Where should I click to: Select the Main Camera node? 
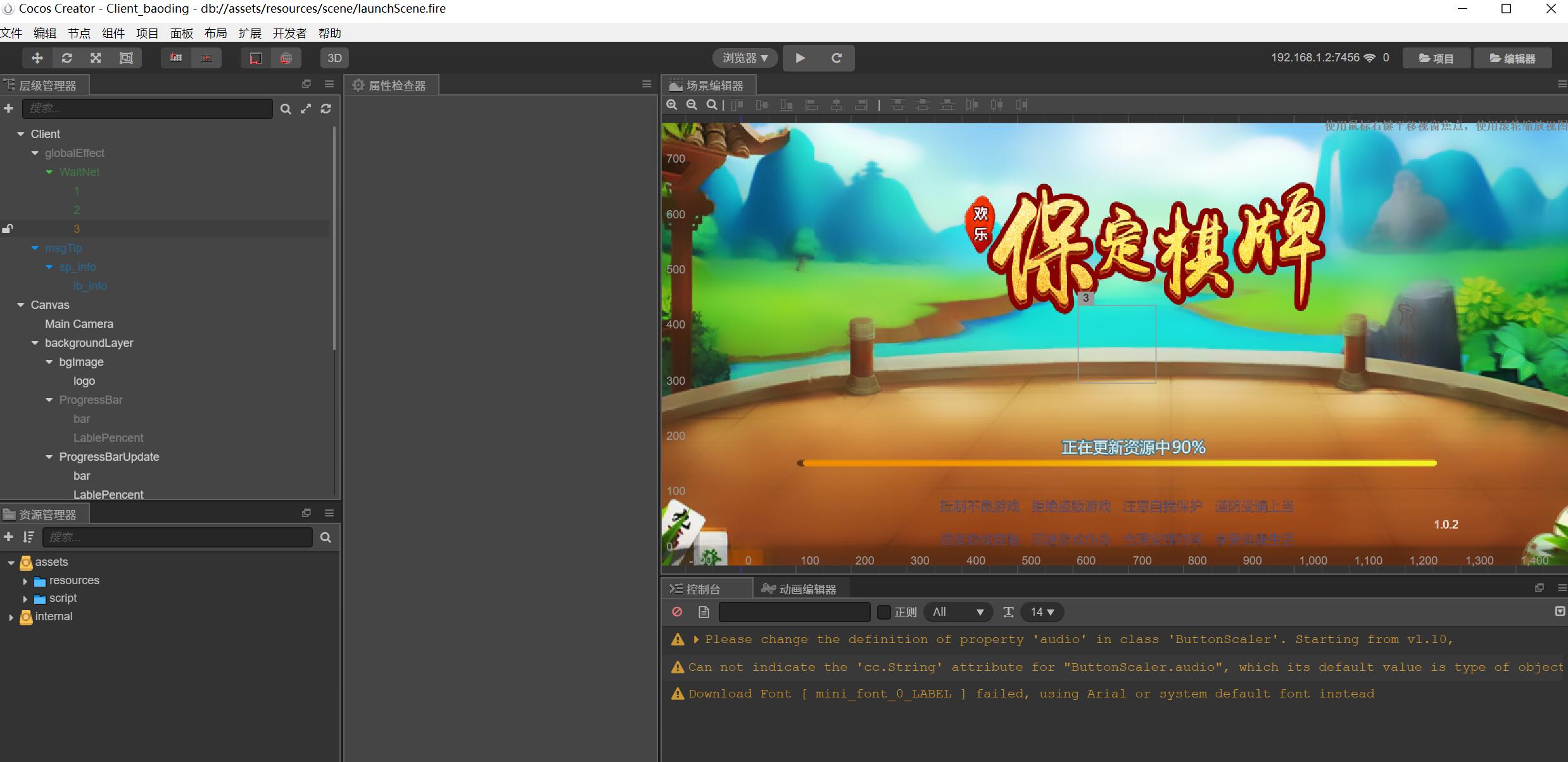(x=79, y=324)
